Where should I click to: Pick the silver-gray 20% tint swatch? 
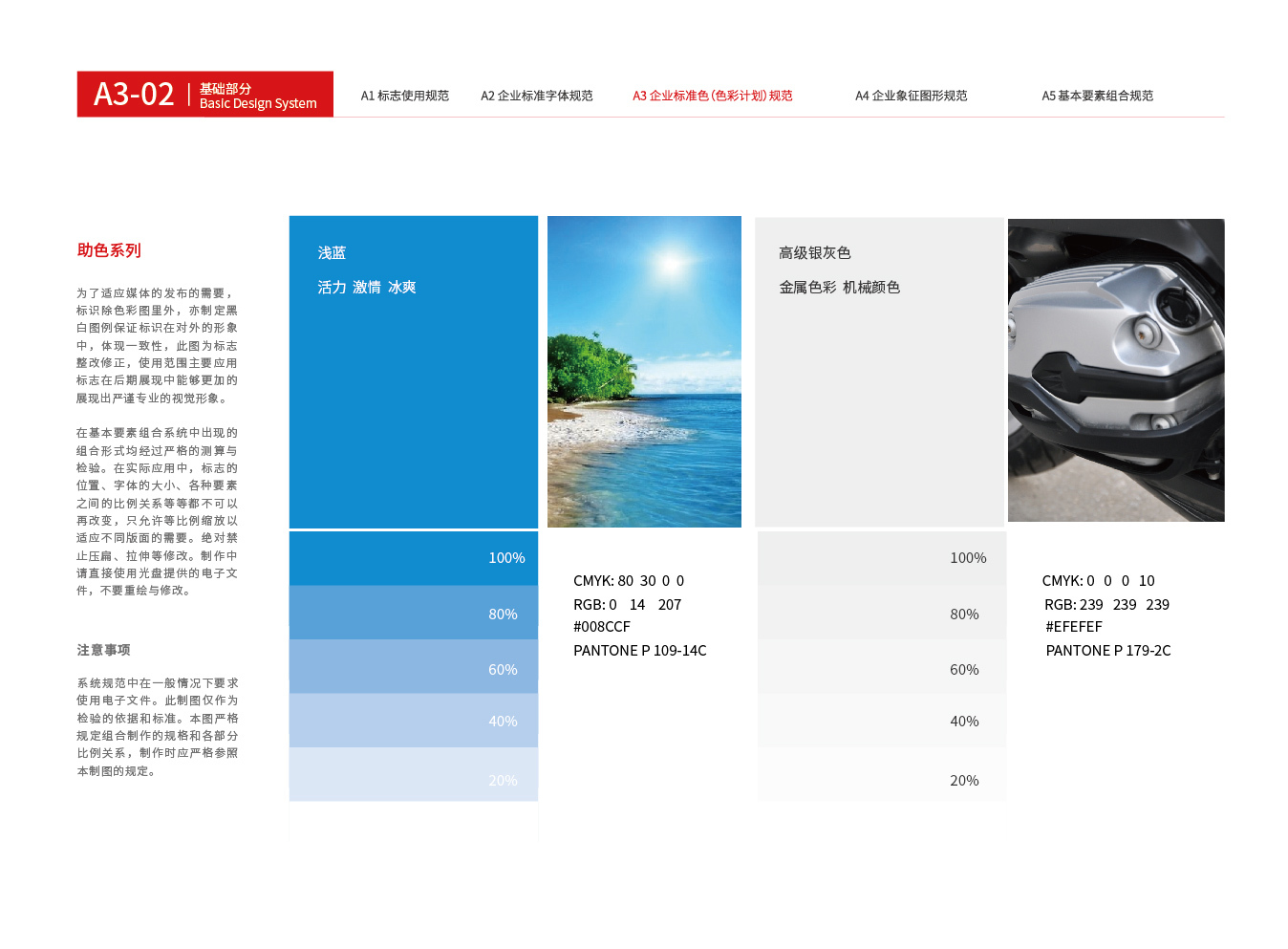(x=882, y=774)
